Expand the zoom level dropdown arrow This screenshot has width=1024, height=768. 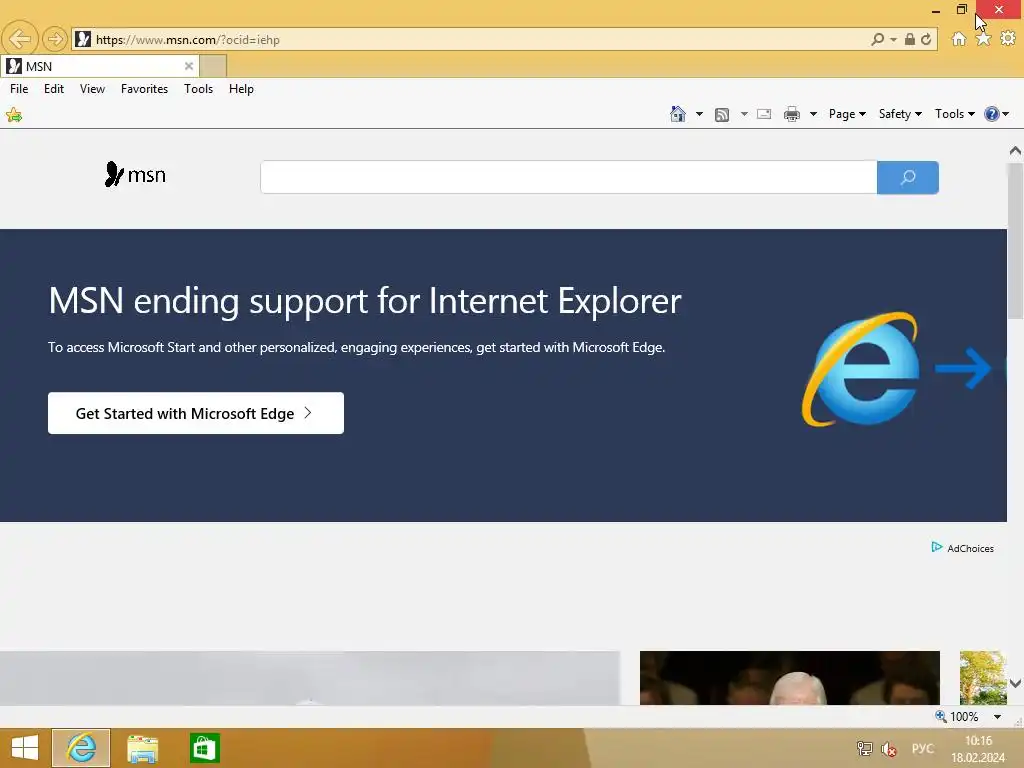pos(997,716)
